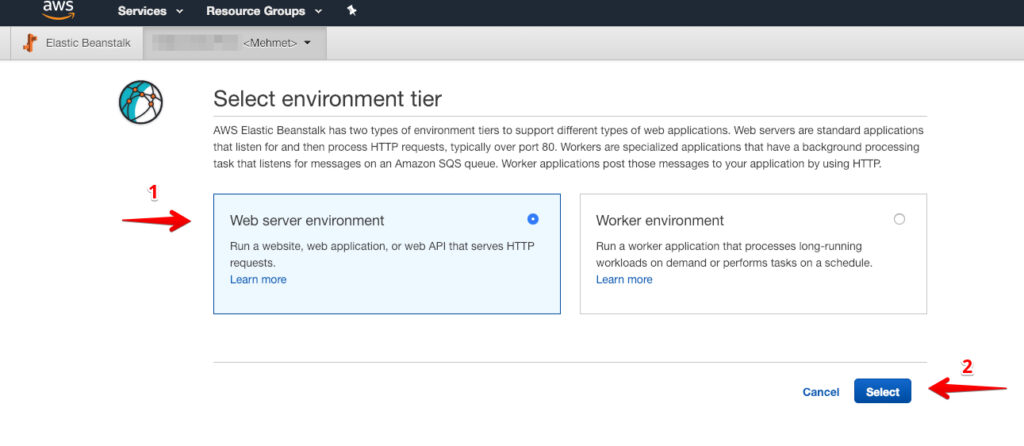Go to Elastic Beanstalk home tab
1024x446 pixels.
click(76, 43)
